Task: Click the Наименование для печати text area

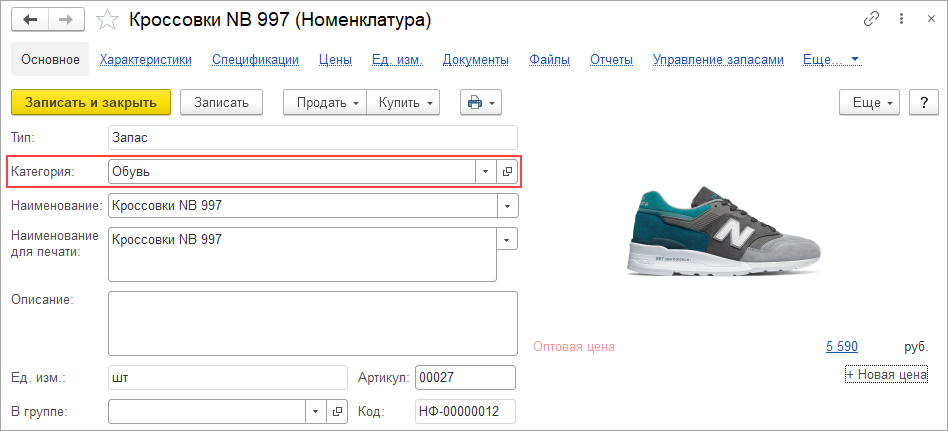Action: (x=302, y=254)
